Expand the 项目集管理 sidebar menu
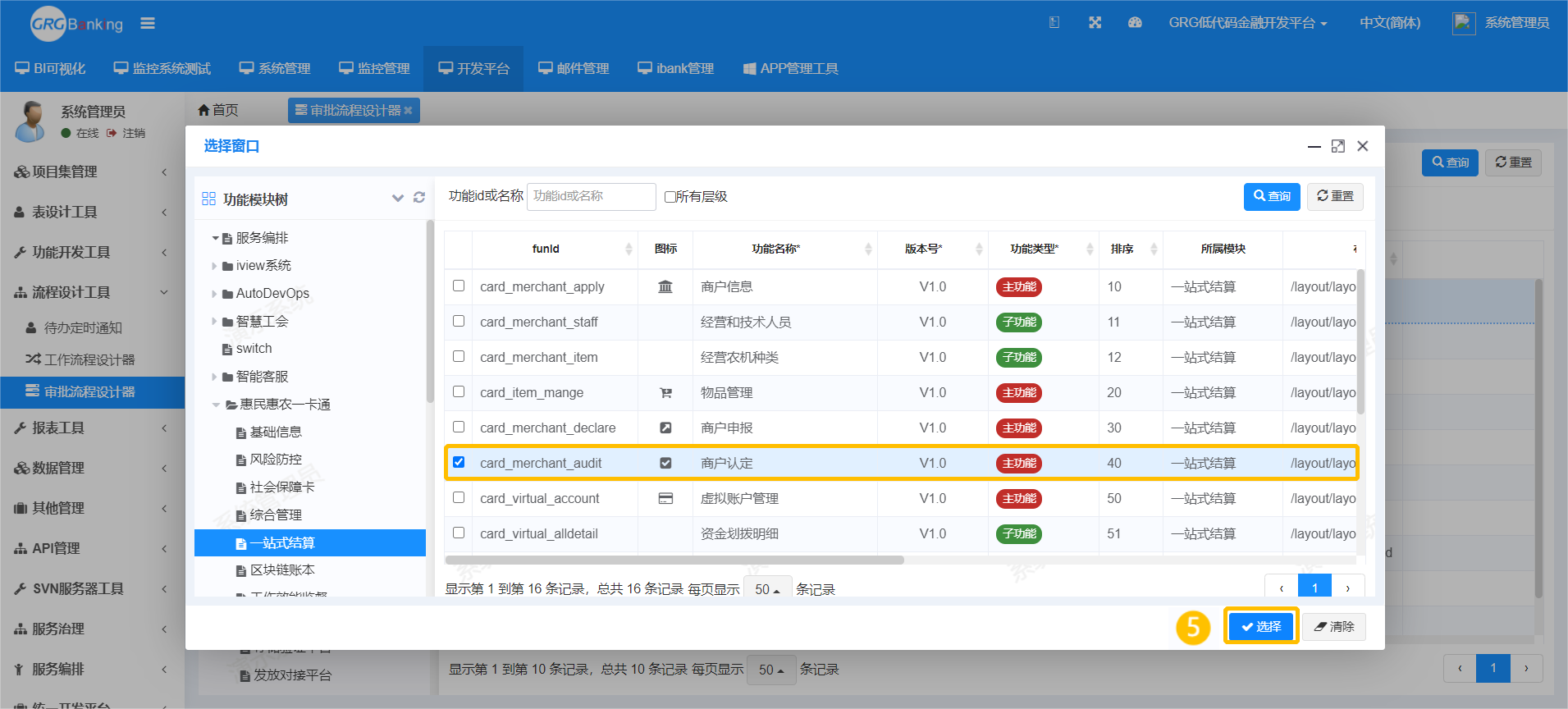1568x709 pixels. click(x=92, y=172)
